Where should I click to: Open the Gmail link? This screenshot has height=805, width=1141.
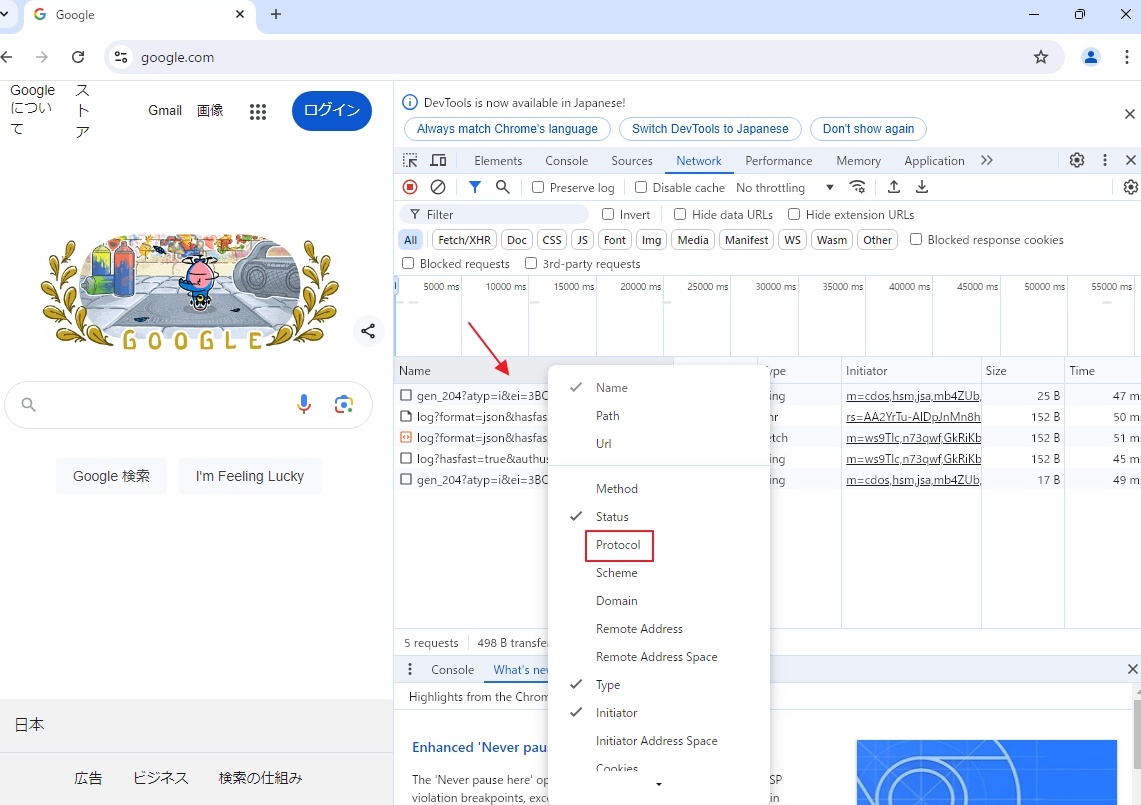pos(164,111)
